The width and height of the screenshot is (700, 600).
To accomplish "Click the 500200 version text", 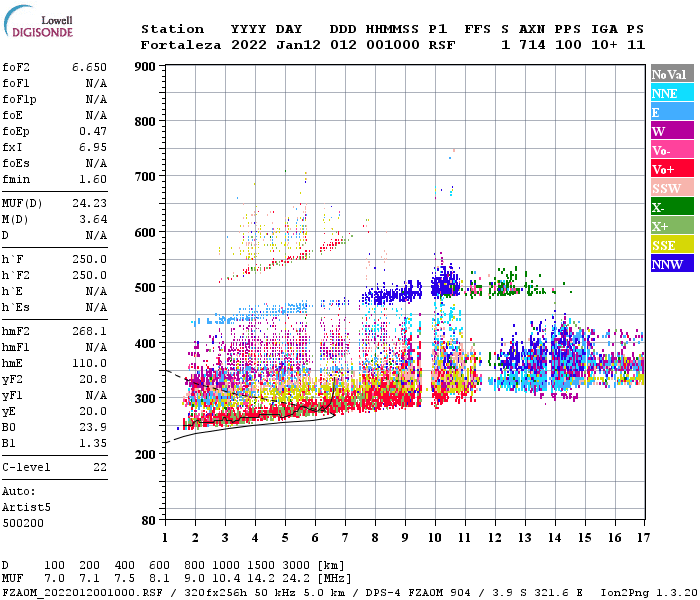I will click(23, 523).
